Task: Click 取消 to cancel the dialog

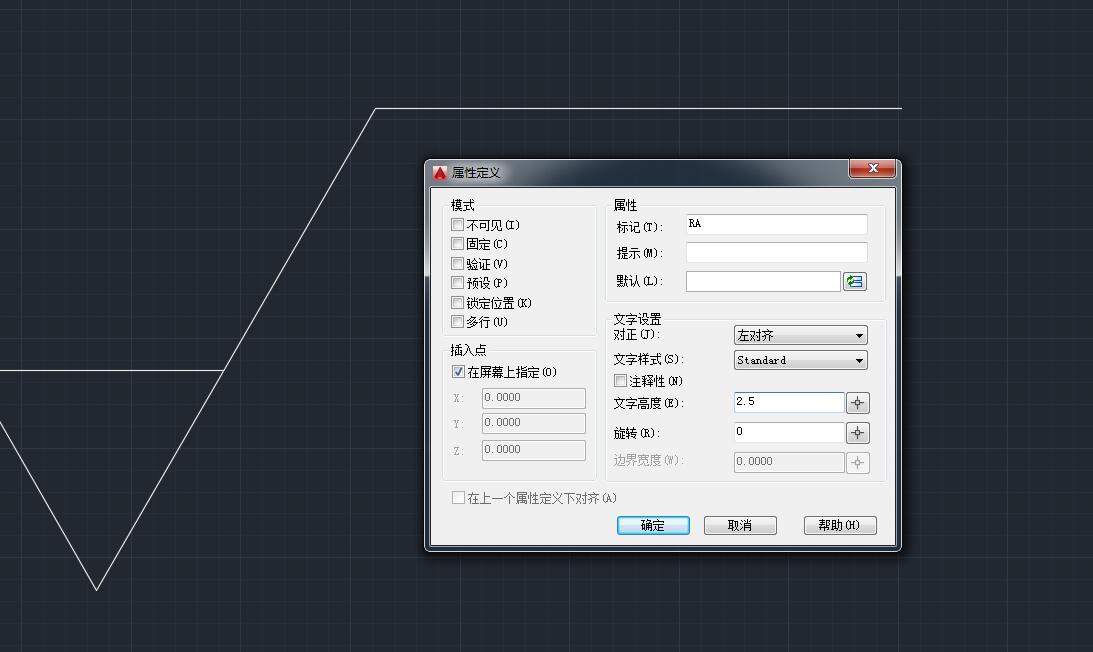Action: click(740, 525)
